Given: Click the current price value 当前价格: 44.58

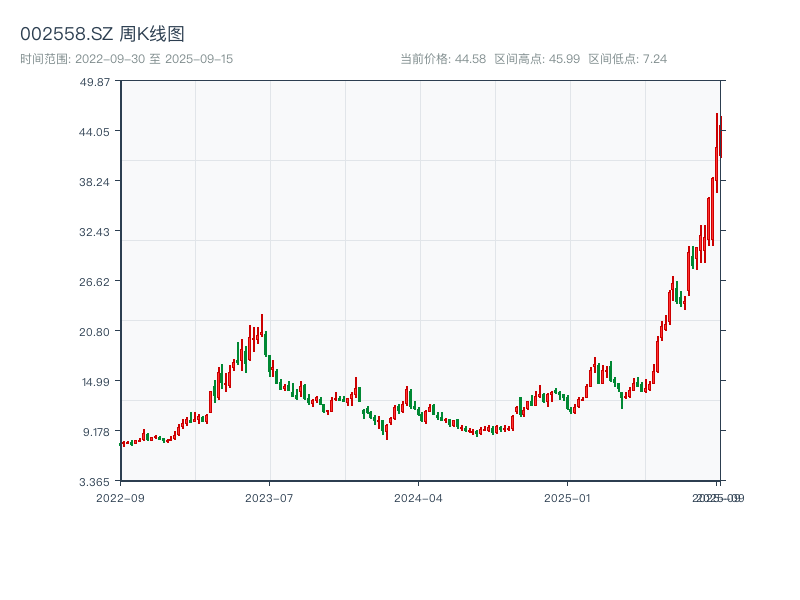Looking at the screenshot, I should (443, 59).
